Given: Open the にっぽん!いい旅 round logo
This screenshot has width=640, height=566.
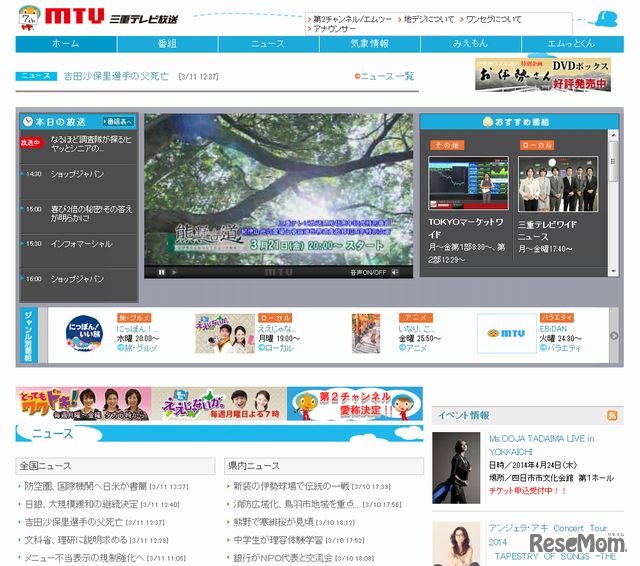Looking at the screenshot, I should [84, 333].
